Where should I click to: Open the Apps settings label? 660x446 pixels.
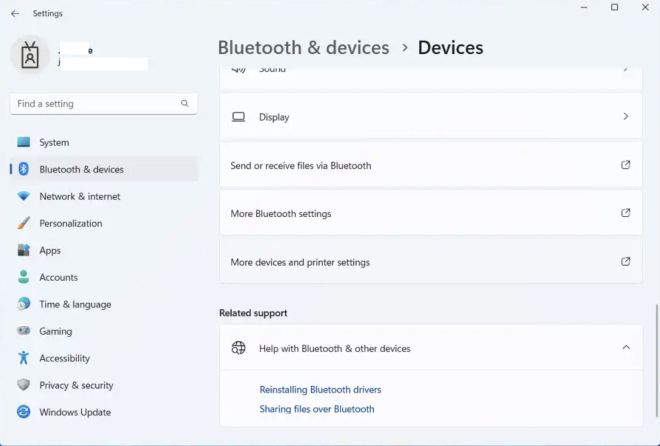pos(50,250)
